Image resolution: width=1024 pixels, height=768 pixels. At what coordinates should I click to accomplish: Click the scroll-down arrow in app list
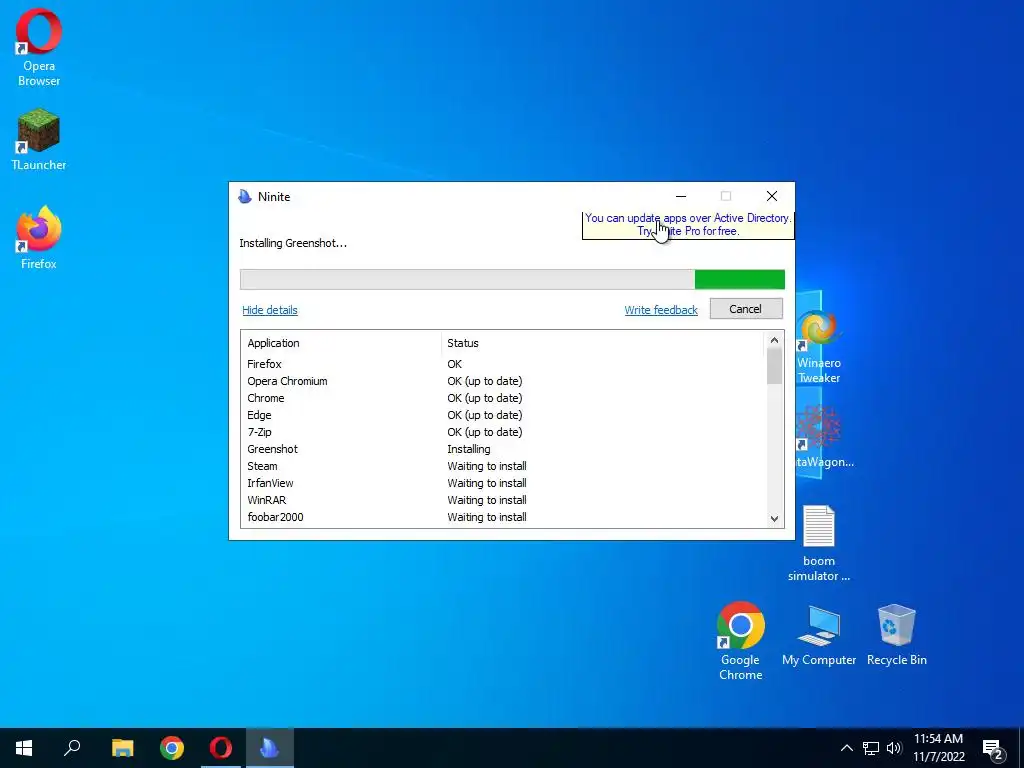click(x=775, y=519)
